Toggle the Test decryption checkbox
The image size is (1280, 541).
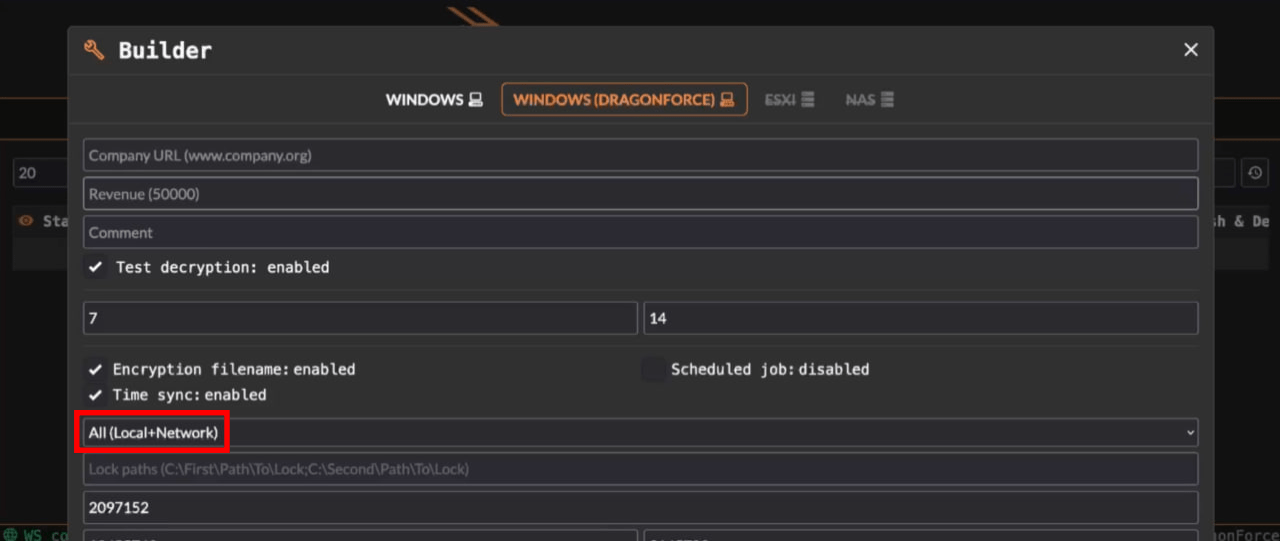click(x=95, y=268)
